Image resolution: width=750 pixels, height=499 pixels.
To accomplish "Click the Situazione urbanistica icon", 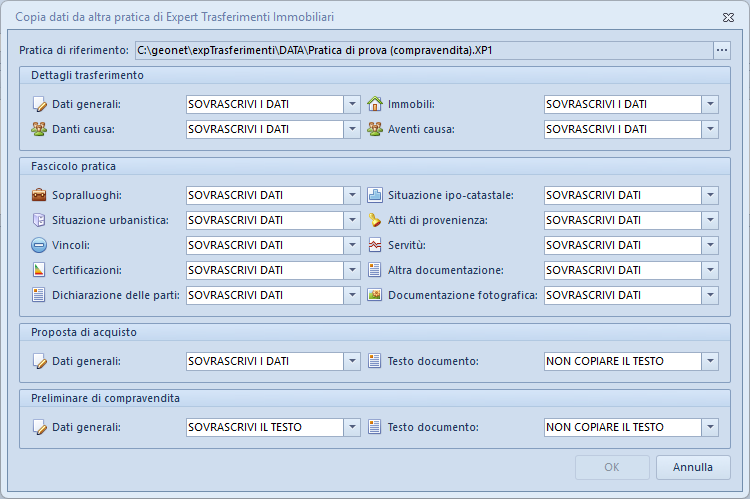I will tap(40, 220).
